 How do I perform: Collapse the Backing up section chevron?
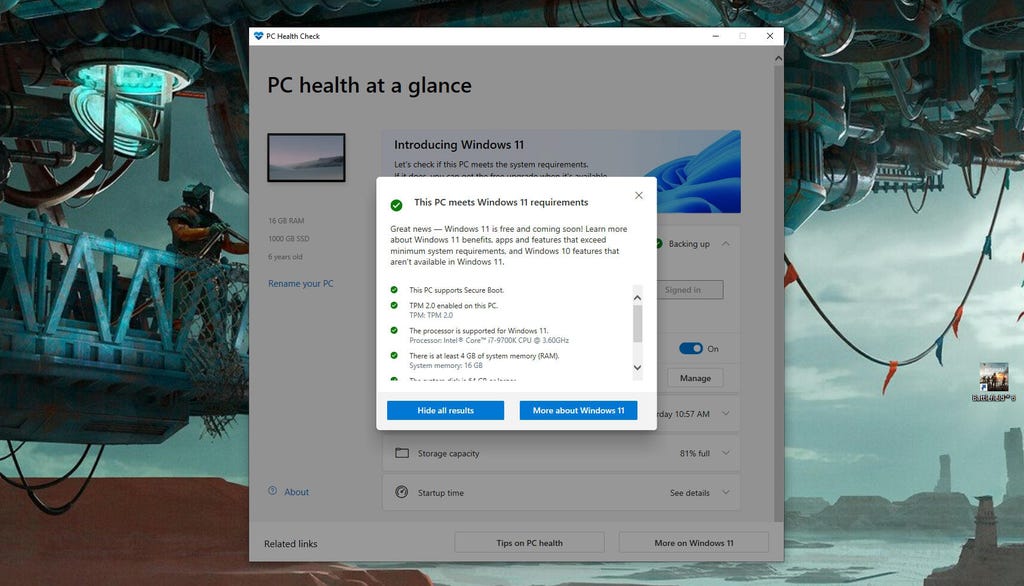(x=725, y=243)
